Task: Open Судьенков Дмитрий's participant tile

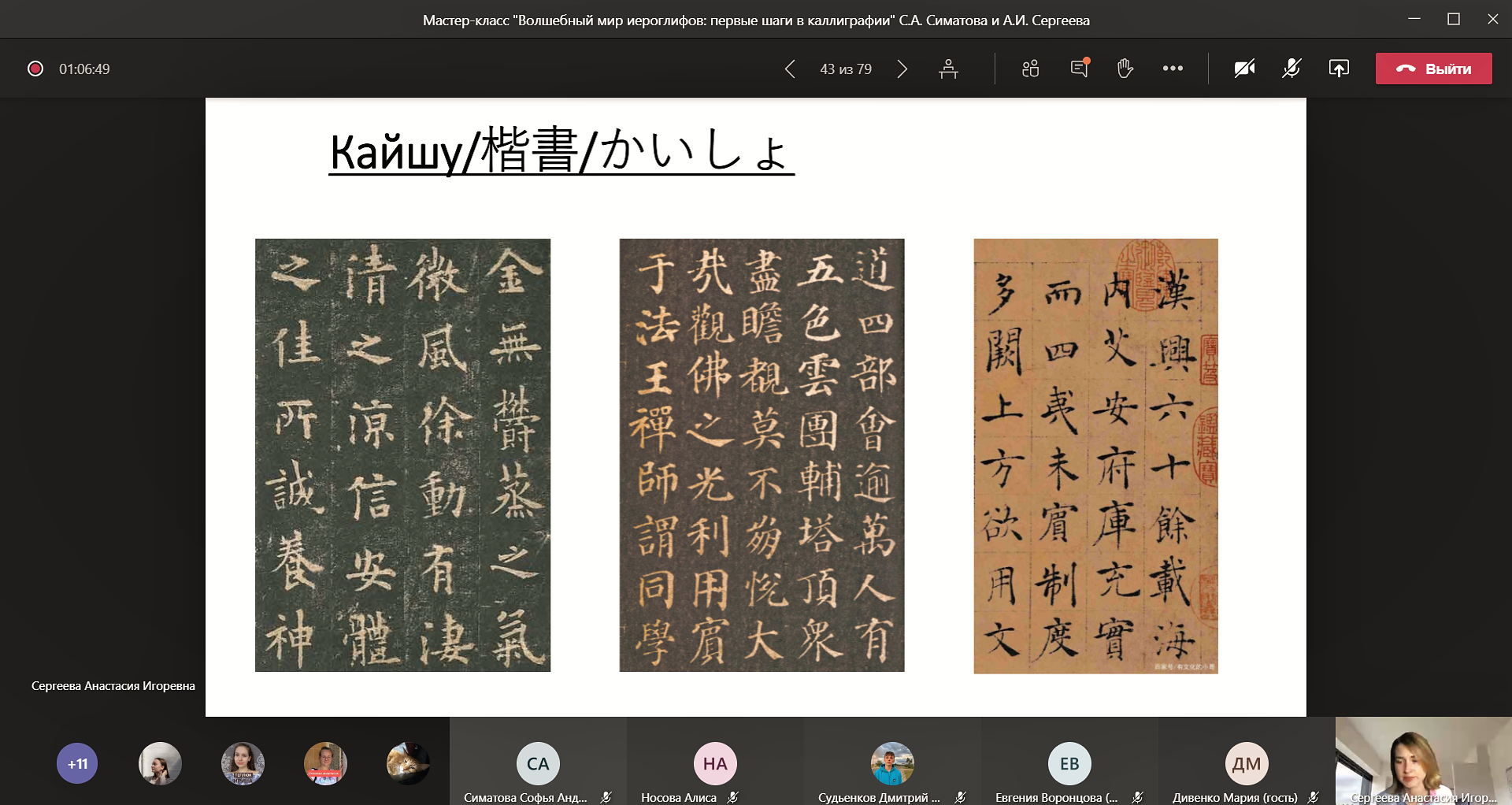Action: (892, 762)
